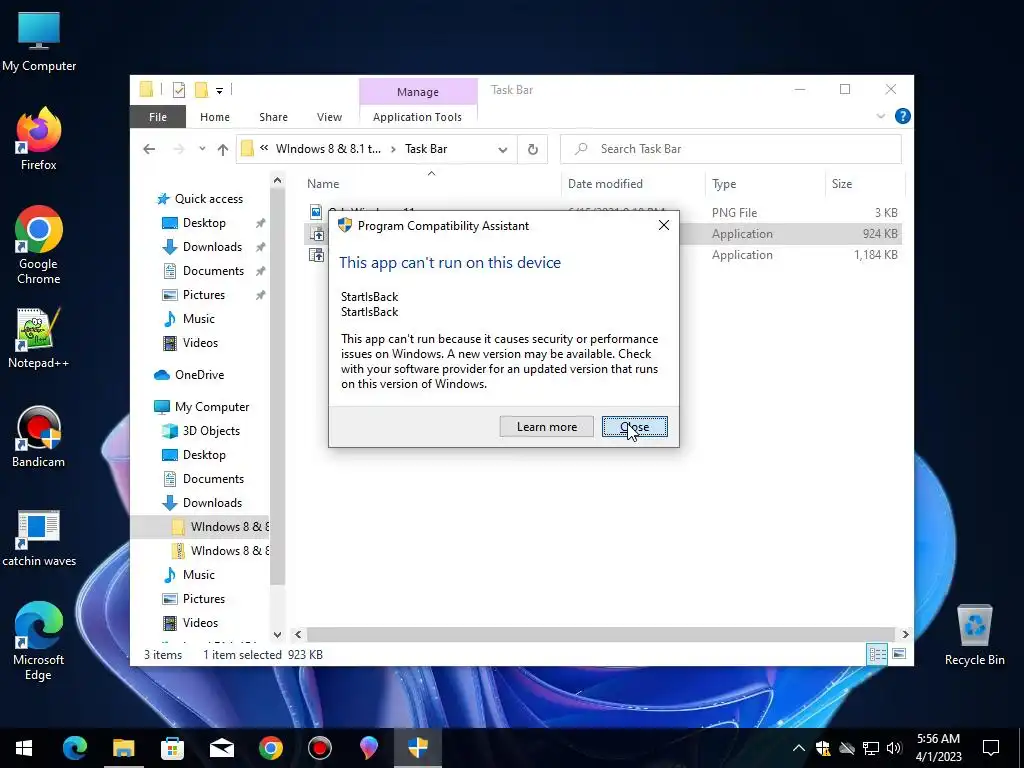This screenshot has height=768, width=1024.
Task: Select pinned Desktop under Quick access
Action: pos(204,223)
